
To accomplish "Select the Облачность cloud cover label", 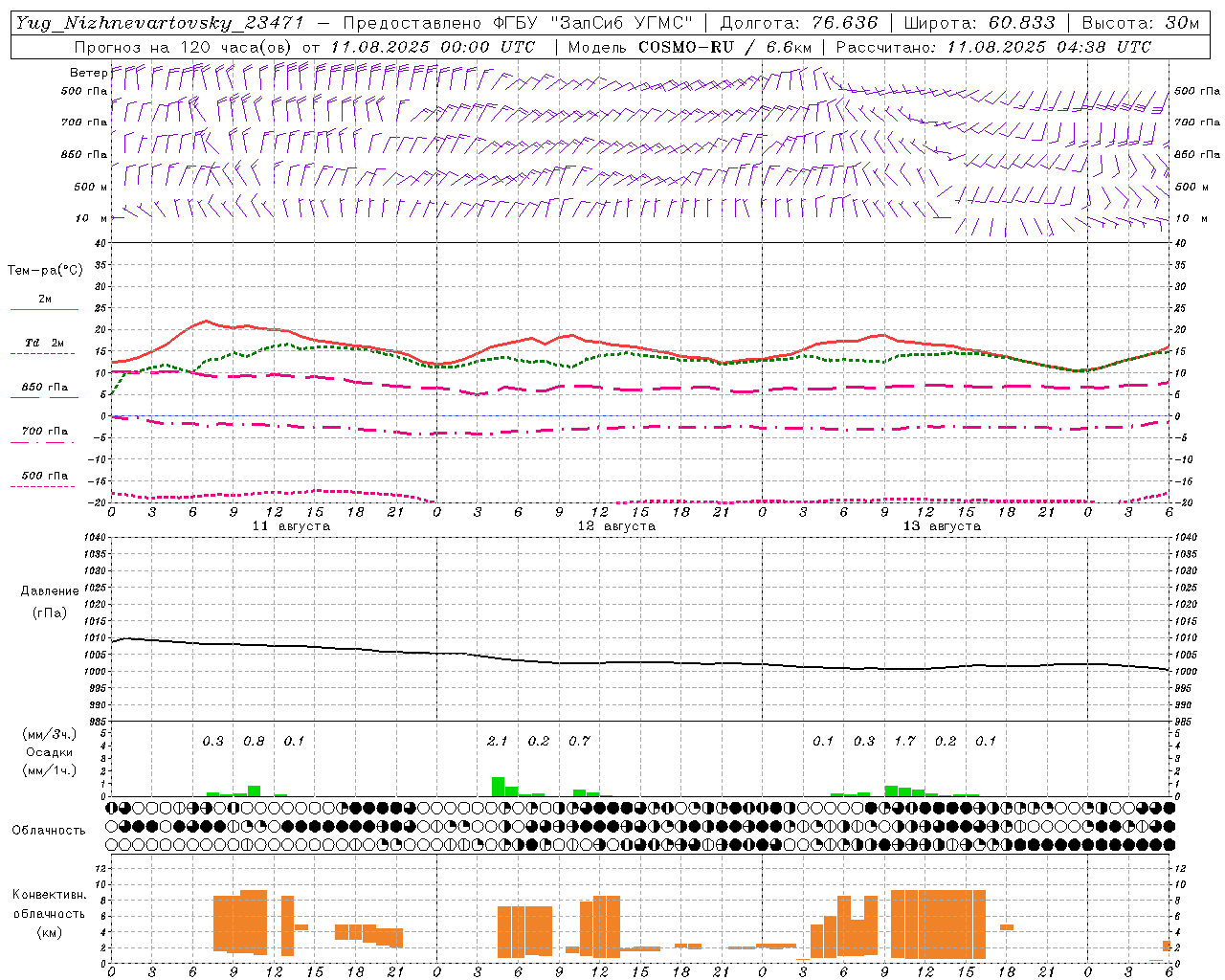I will [x=49, y=830].
